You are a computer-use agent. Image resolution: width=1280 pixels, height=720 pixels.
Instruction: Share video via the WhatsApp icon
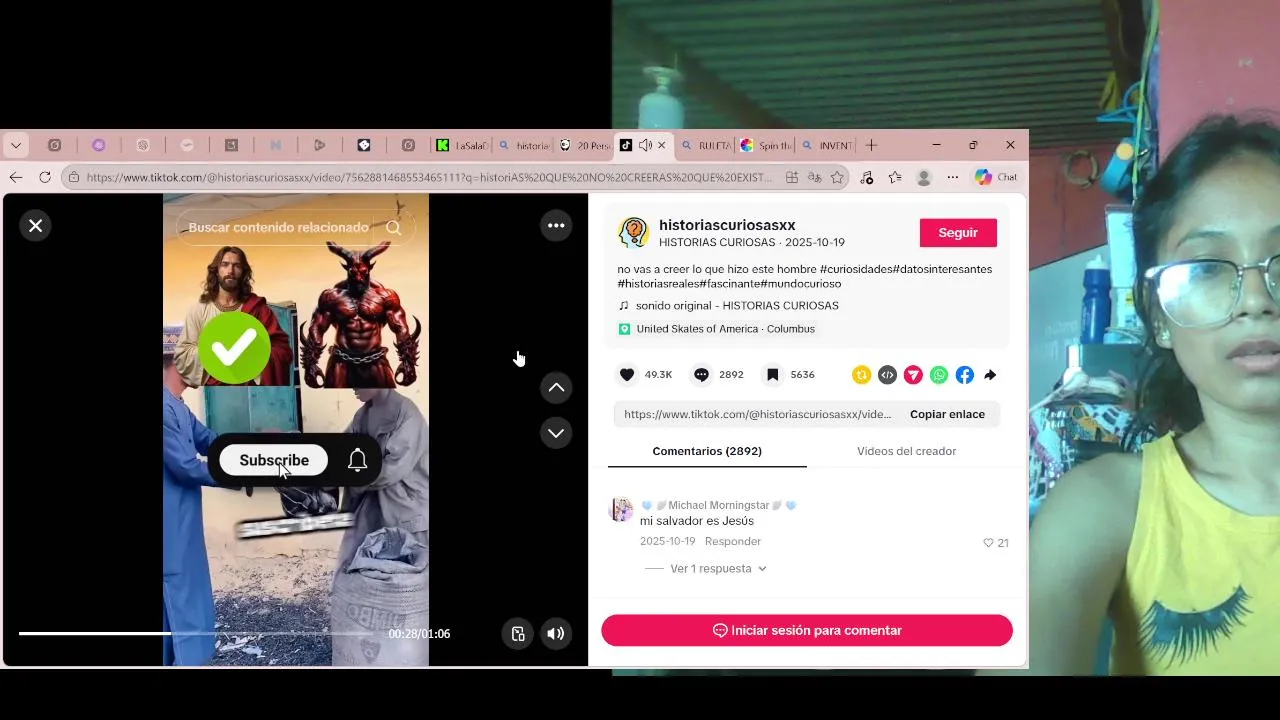coord(939,375)
